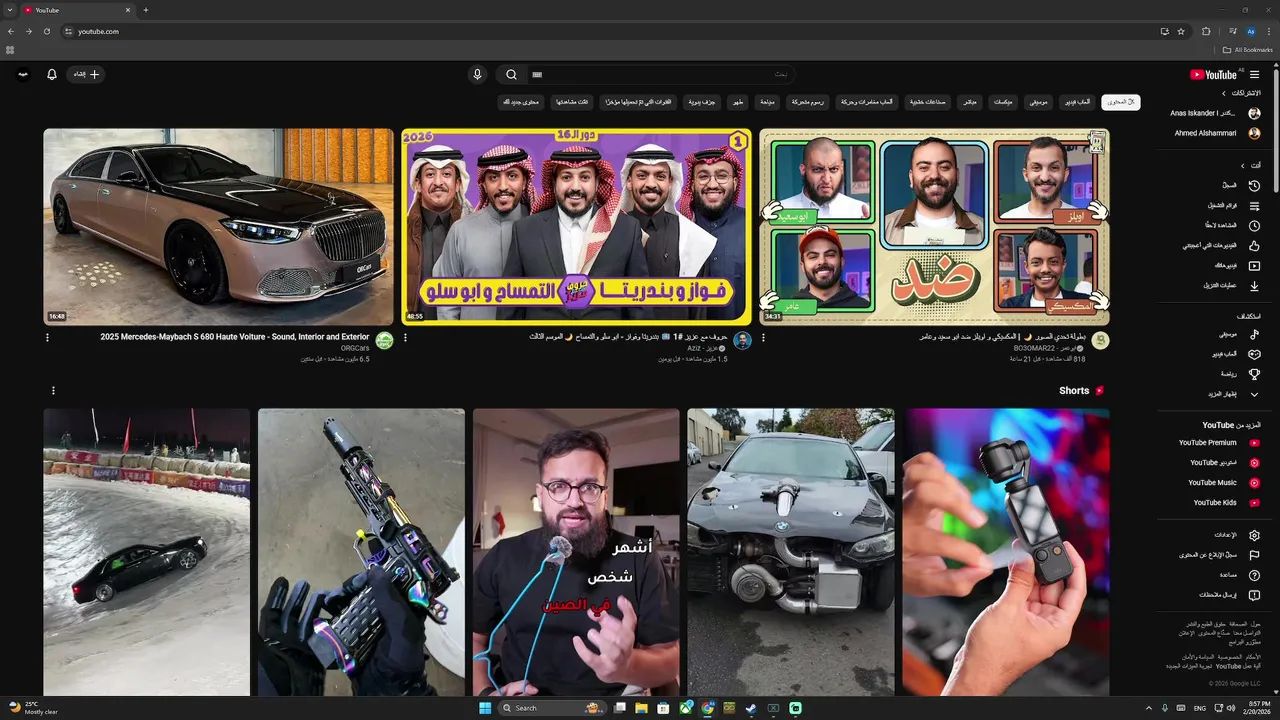Image resolution: width=1280 pixels, height=720 pixels.
Task: Open the YouTube hamburger guide menu
Action: coord(1254,74)
